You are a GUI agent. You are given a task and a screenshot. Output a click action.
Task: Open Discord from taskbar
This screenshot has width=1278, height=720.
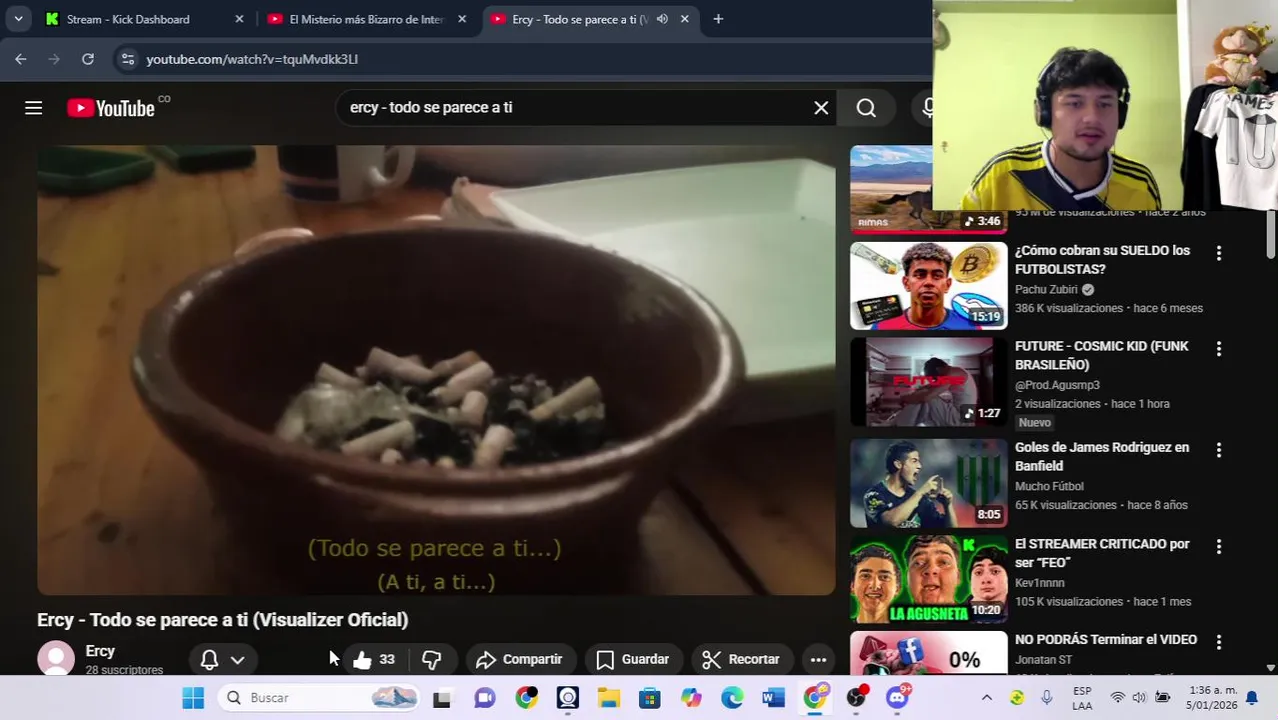[x=897, y=698]
